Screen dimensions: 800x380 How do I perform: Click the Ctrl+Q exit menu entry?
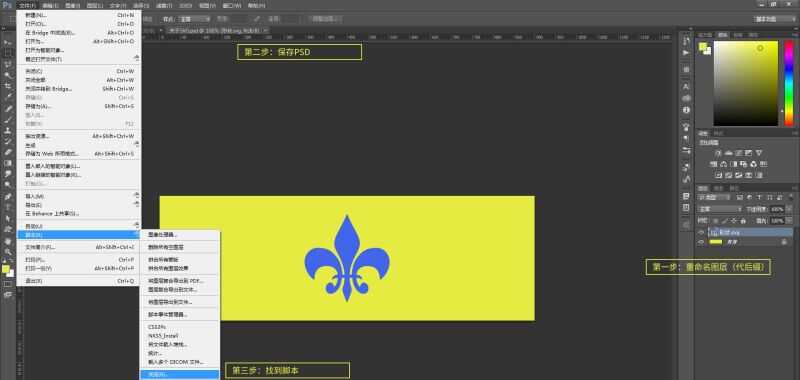click(x=79, y=281)
